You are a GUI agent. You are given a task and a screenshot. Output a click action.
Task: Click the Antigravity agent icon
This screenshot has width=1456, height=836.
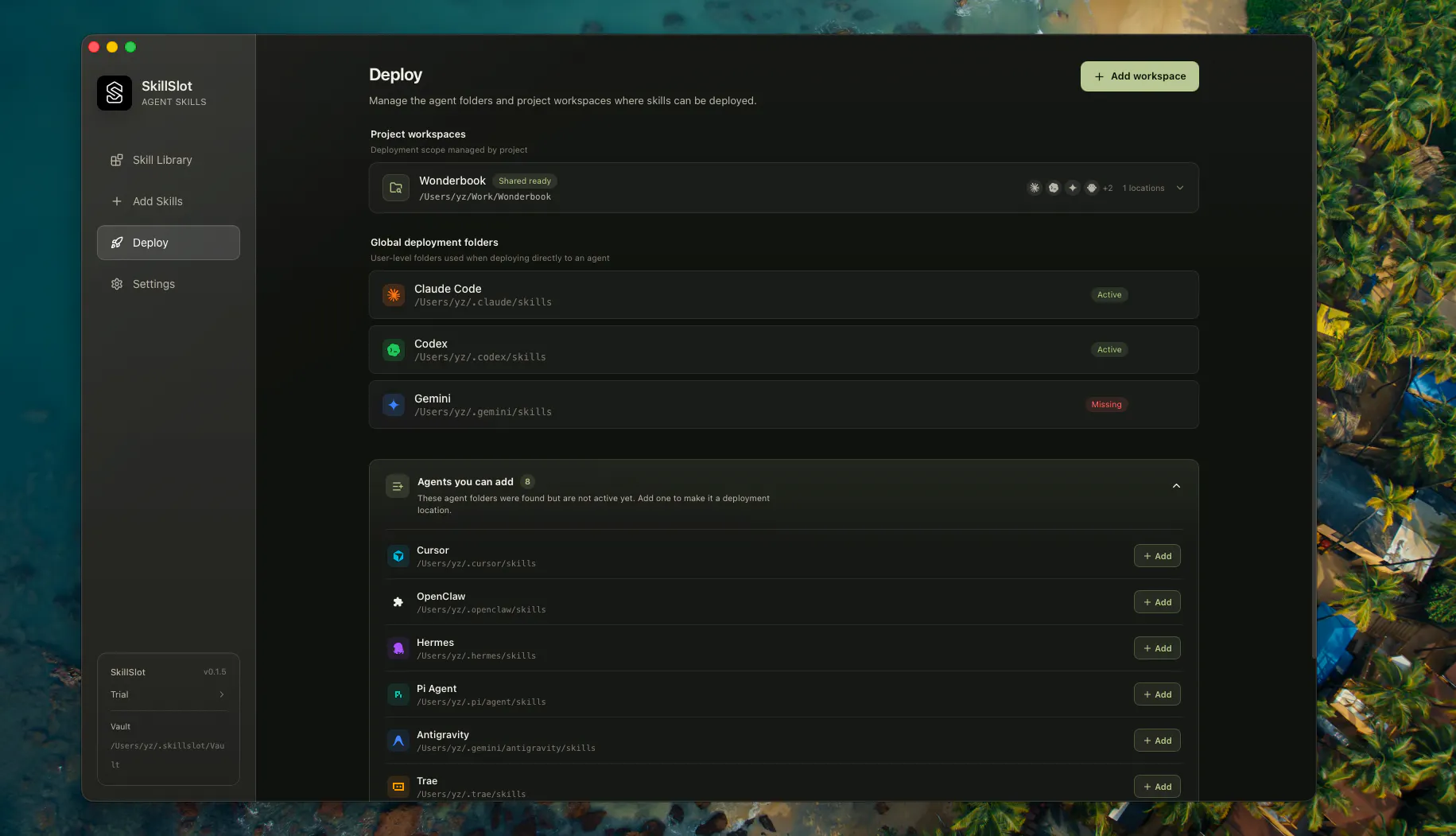point(398,741)
